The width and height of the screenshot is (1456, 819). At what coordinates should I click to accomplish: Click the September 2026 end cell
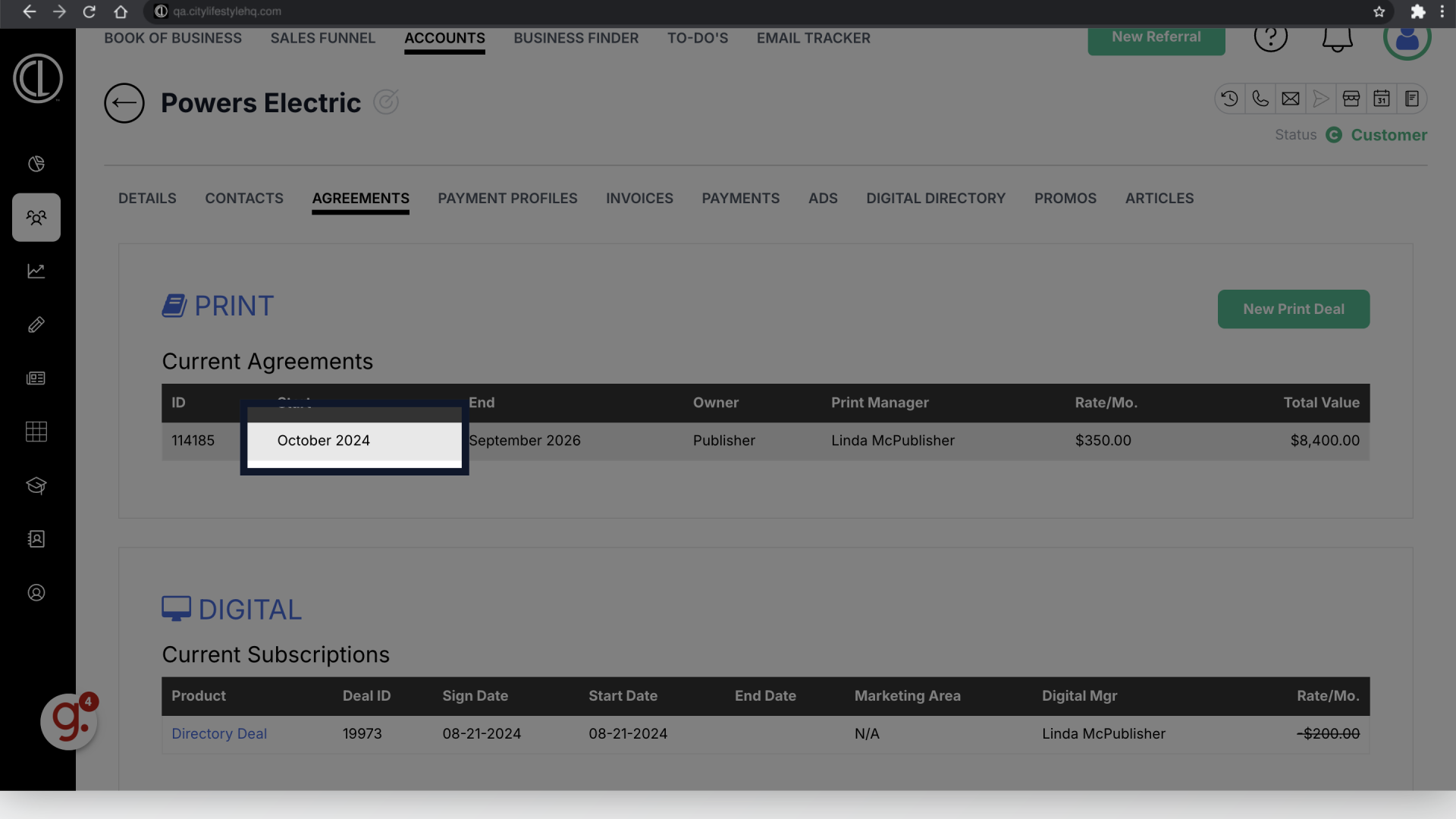pos(525,441)
